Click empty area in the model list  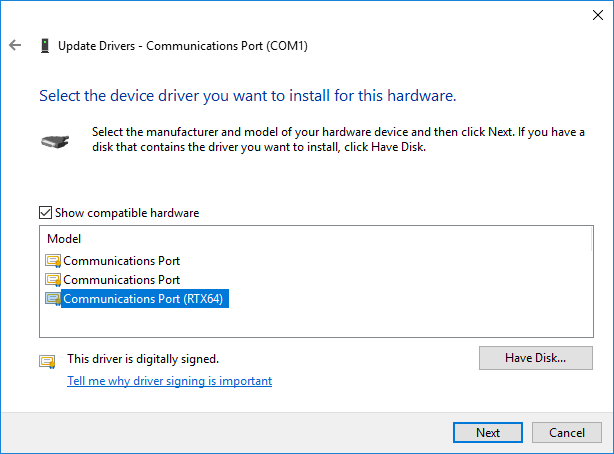(x=392, y=321)
